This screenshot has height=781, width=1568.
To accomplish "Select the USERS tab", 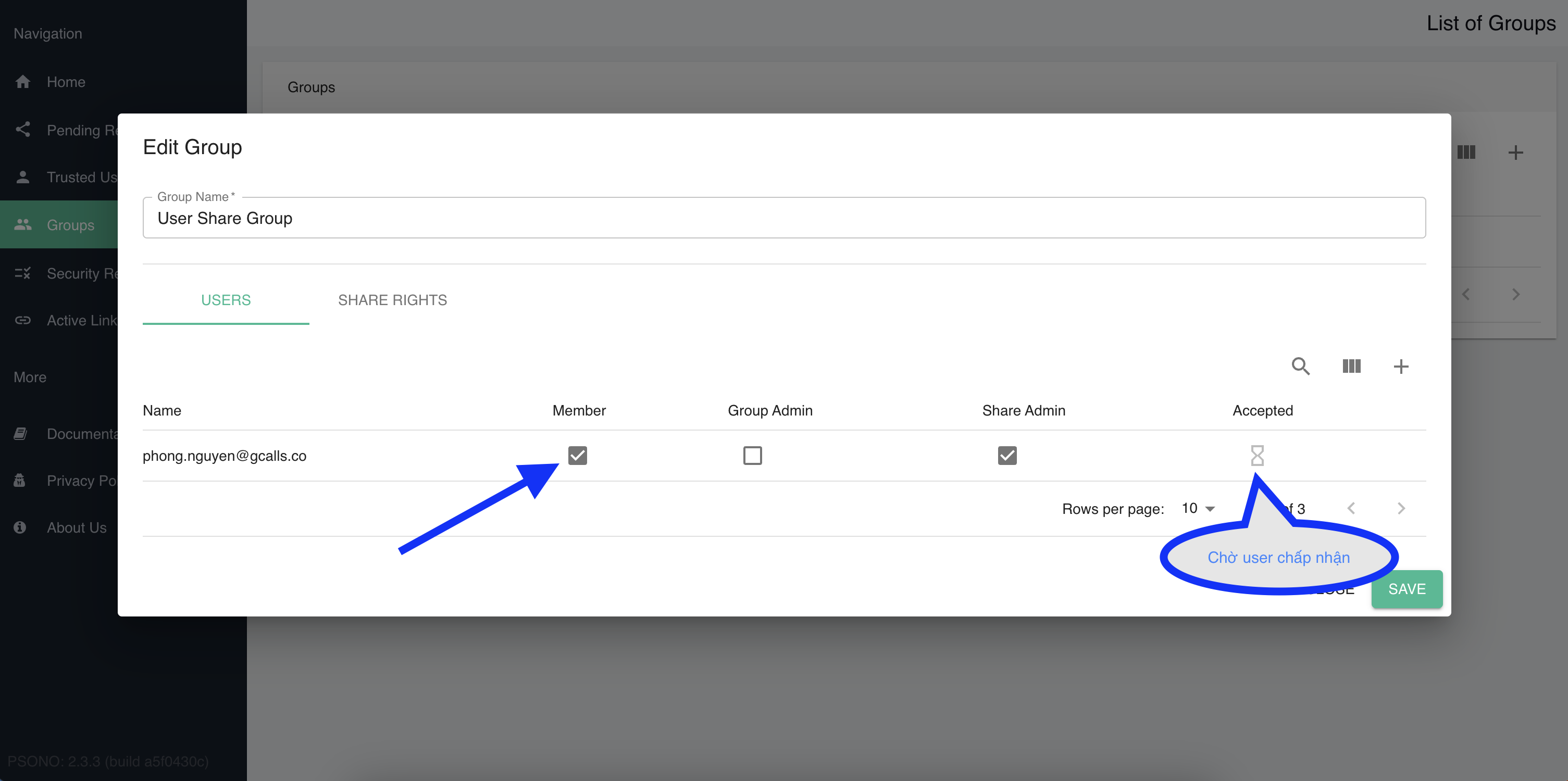I will pos(226,300).
